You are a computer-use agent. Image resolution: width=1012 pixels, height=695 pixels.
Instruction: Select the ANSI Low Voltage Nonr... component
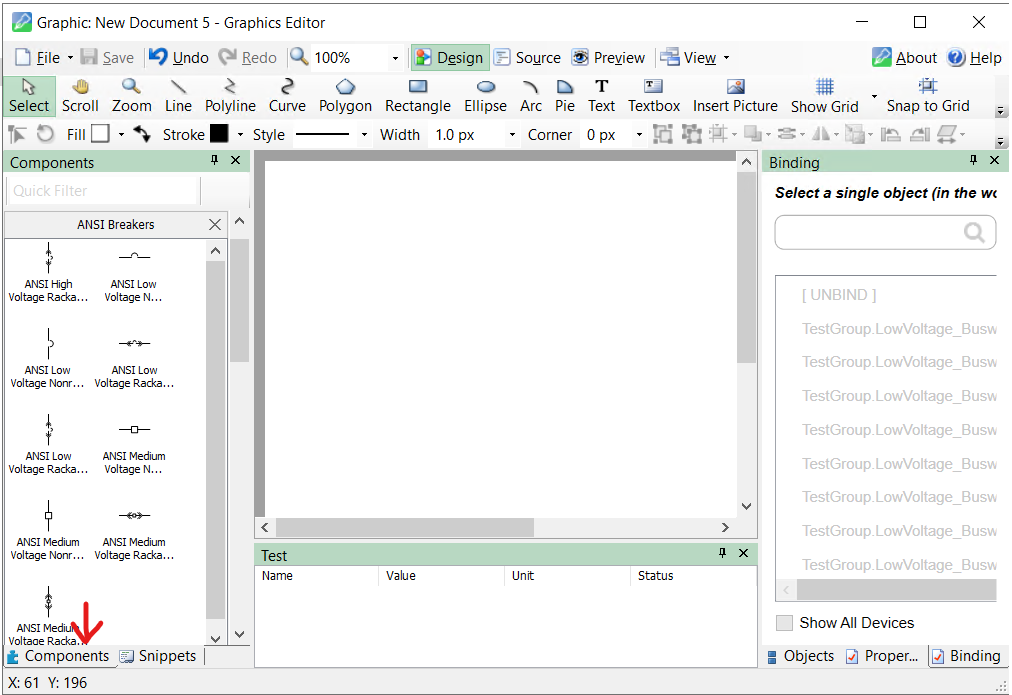48,359
